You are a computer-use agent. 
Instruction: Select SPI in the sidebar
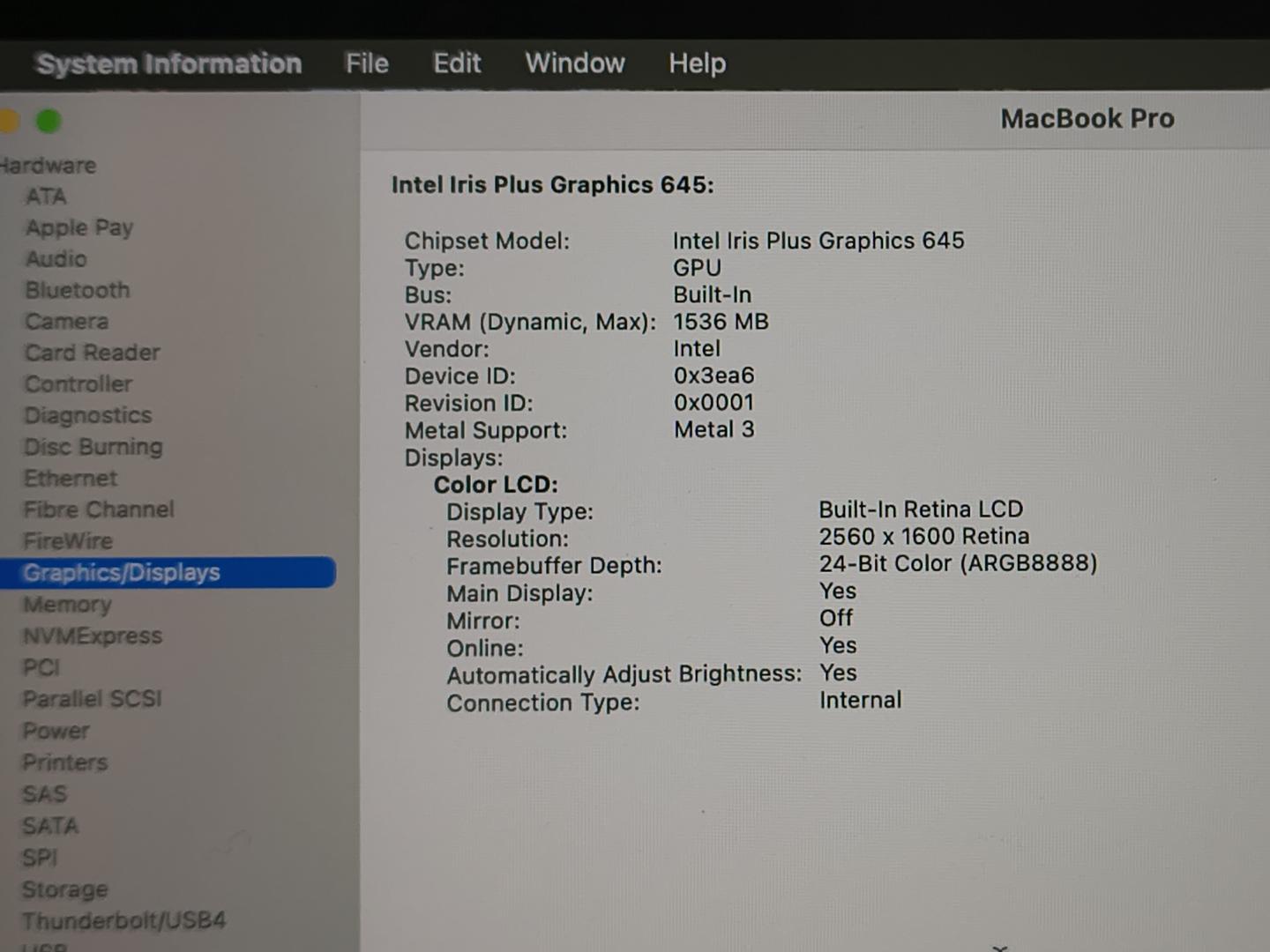point(40,858)
